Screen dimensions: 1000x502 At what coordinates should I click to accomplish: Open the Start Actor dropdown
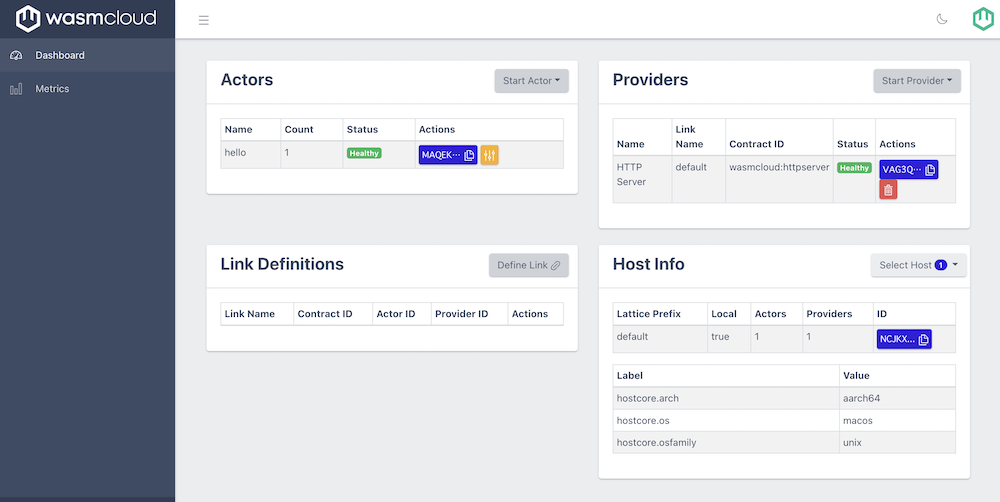coord(531,81)
